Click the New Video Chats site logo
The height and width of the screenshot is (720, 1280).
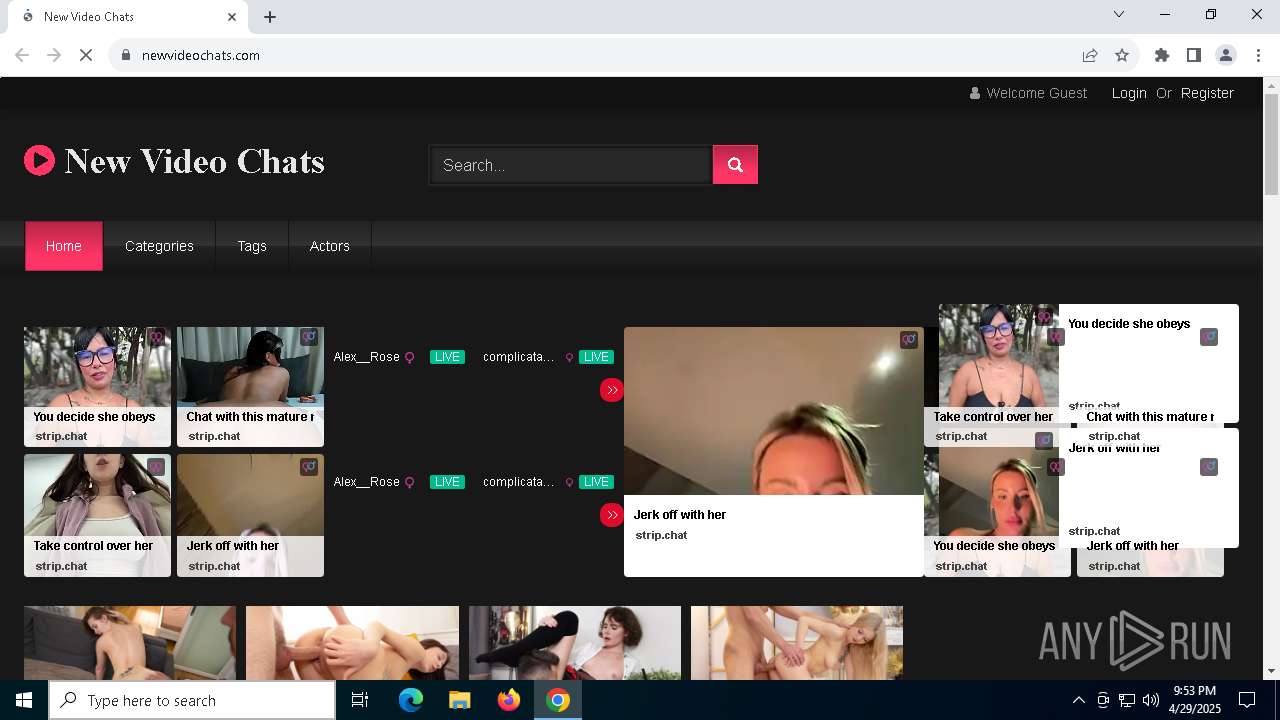click(x=175, y=161)
